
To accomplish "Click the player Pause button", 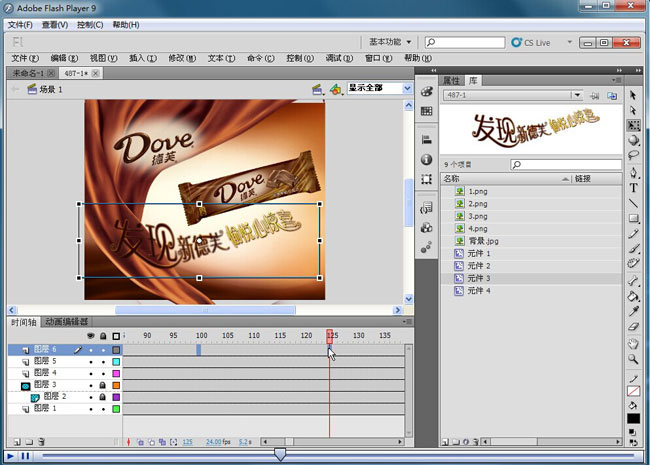I will pyautogui.click(x=25, y=456).
